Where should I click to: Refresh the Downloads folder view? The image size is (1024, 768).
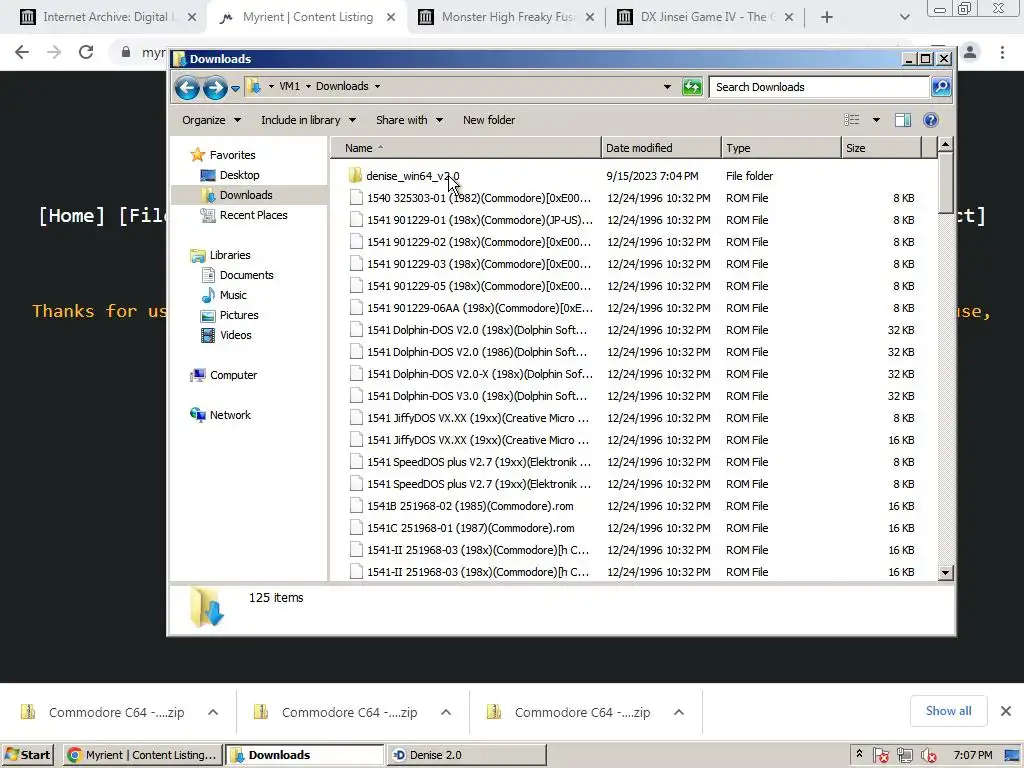click(x=692, y=86)
